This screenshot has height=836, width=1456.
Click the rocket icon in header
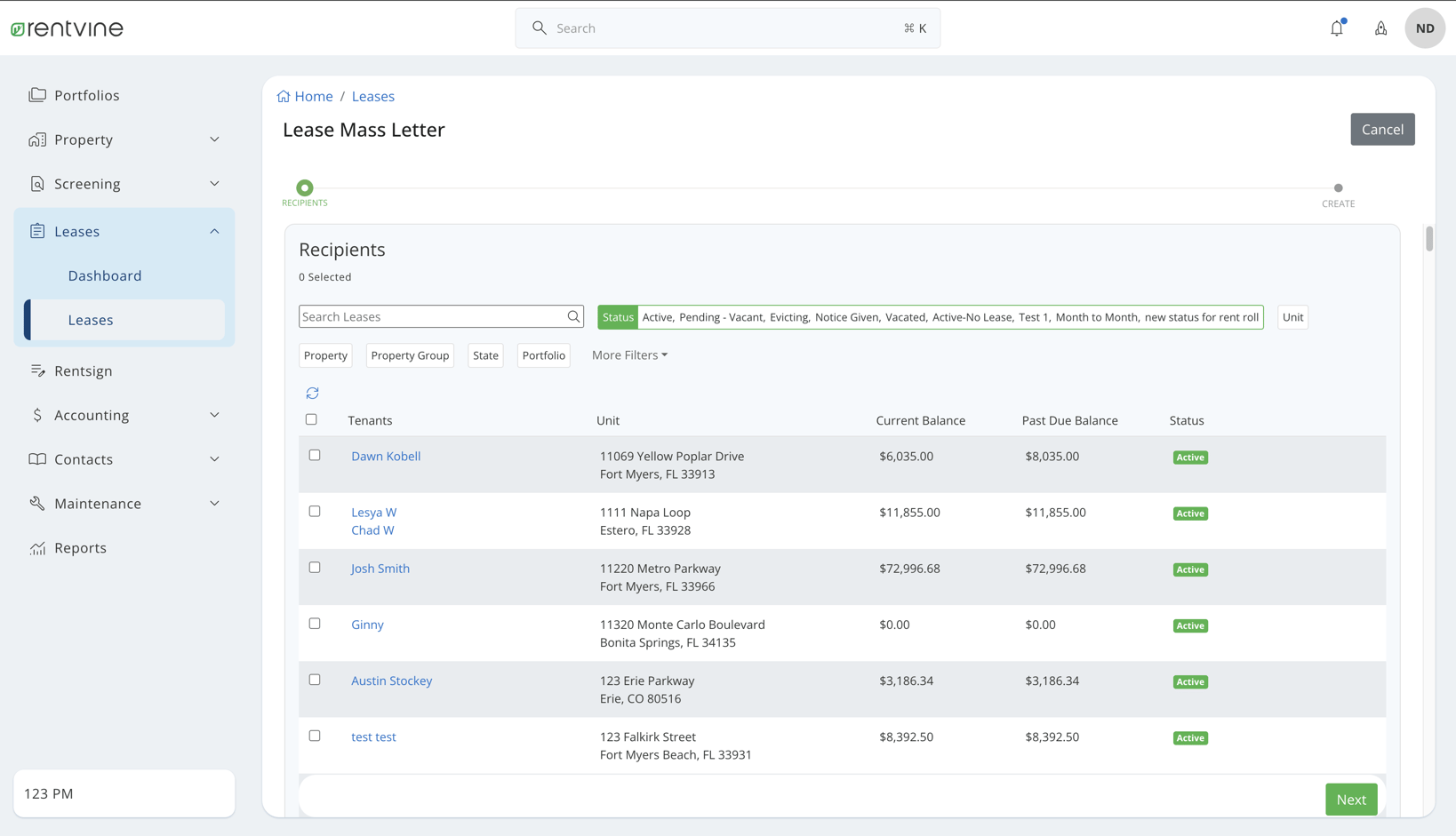[1380, 28]
